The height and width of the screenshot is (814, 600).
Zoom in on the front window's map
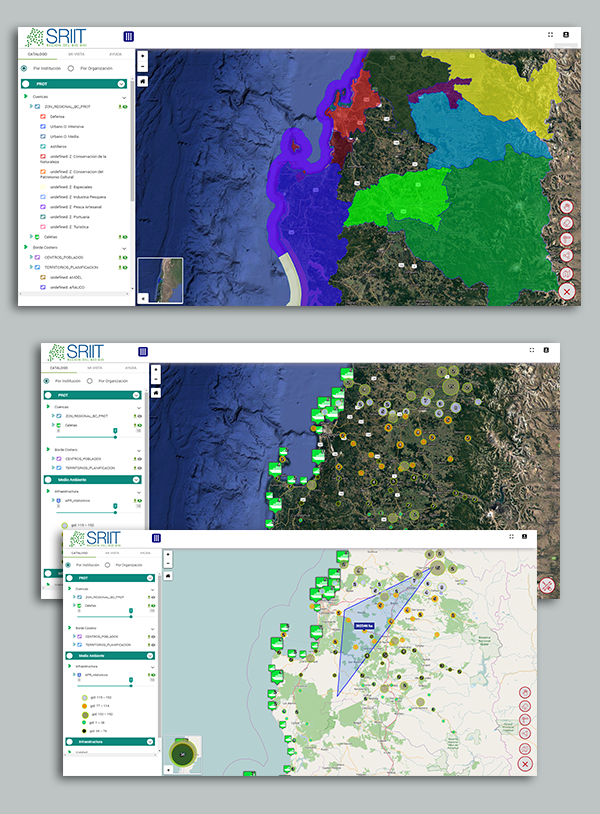tap(168, 554)
